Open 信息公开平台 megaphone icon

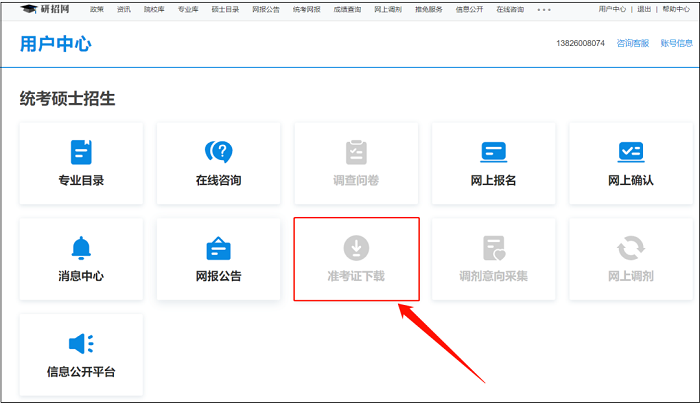coord(81,343)
